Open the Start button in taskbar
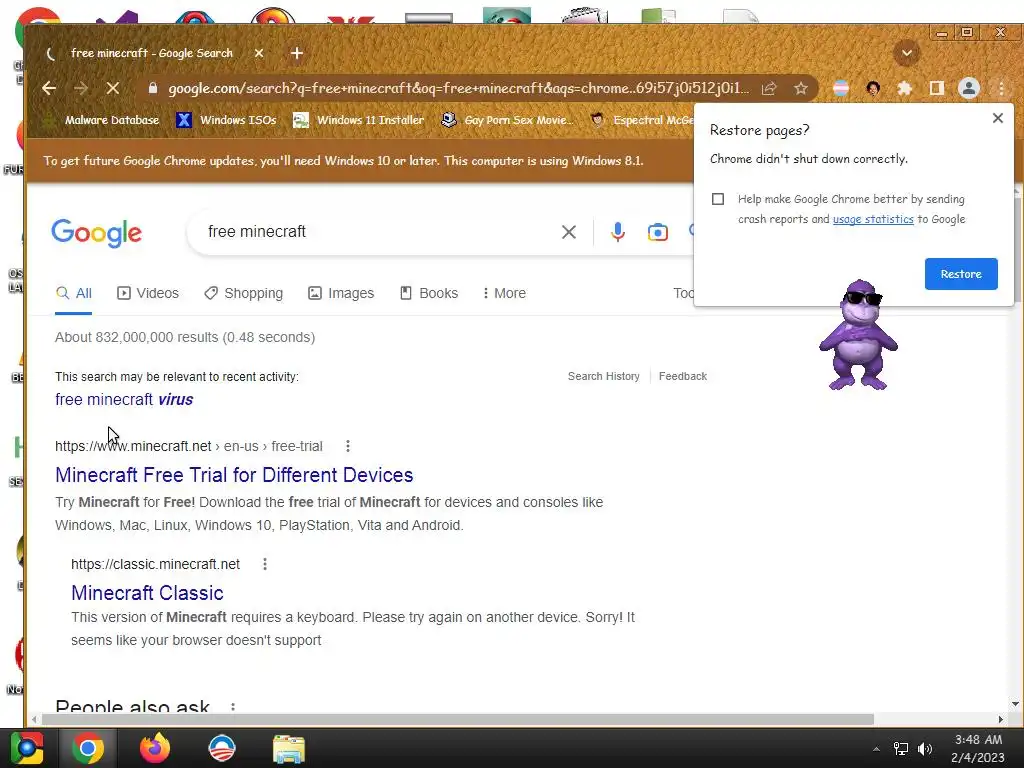The width and height of the screenshot is (1024, 768). pos(27,748)
